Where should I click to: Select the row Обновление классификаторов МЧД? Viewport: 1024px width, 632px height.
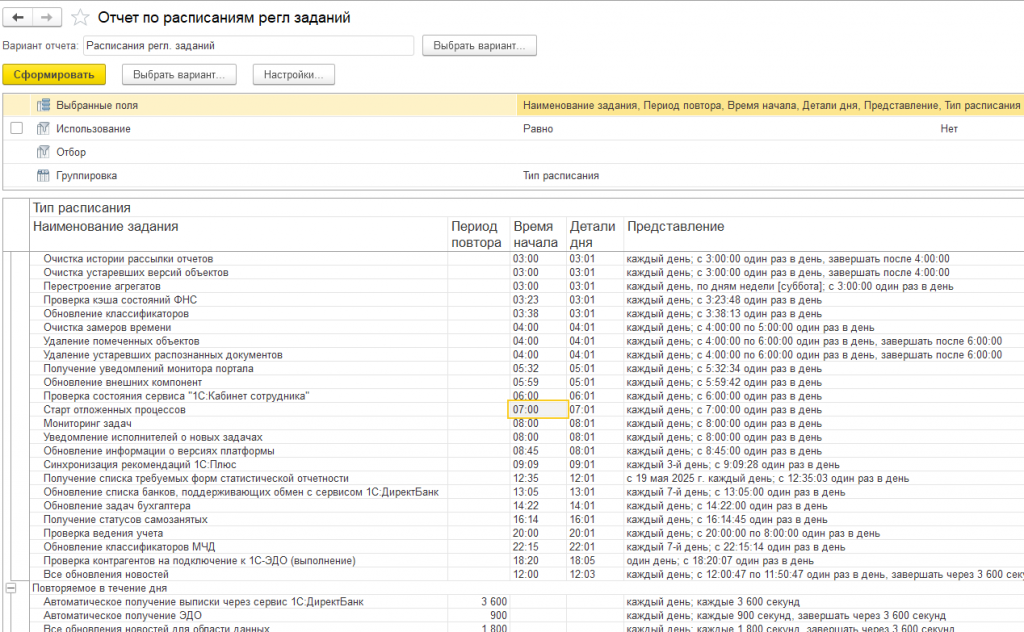129,547
